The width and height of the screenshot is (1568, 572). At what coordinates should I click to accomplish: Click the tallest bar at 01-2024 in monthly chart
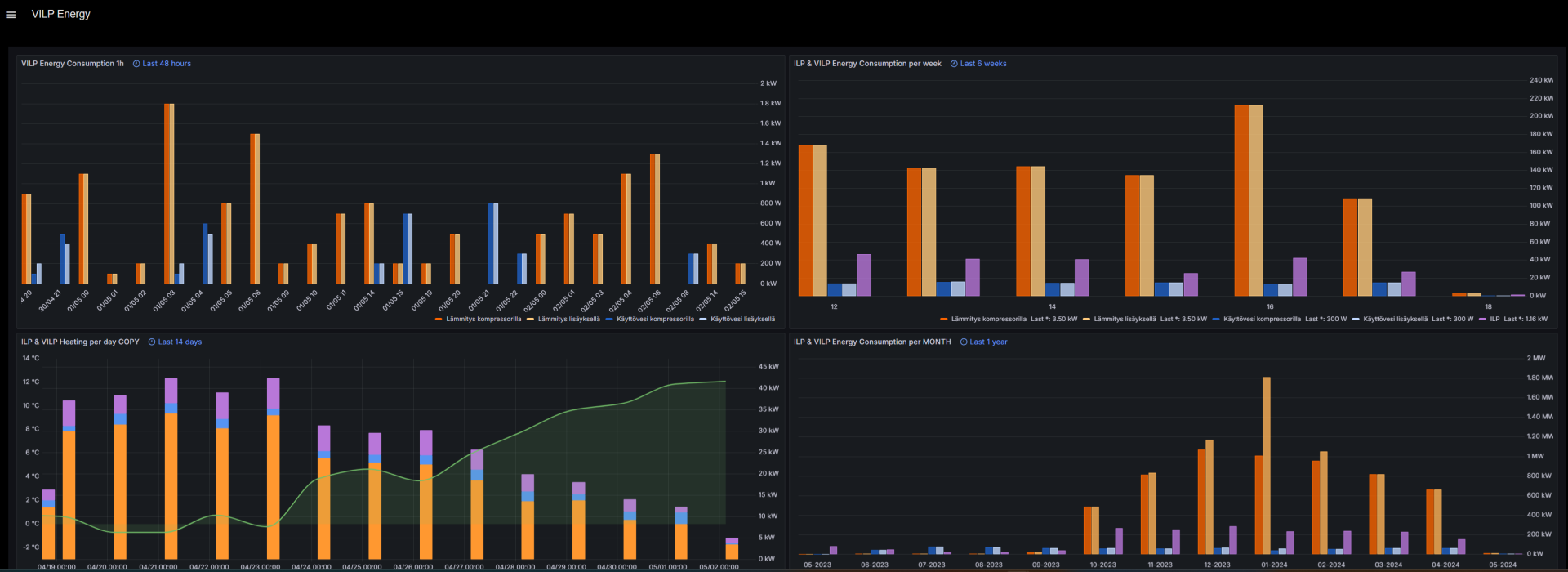coord(1267,466)
